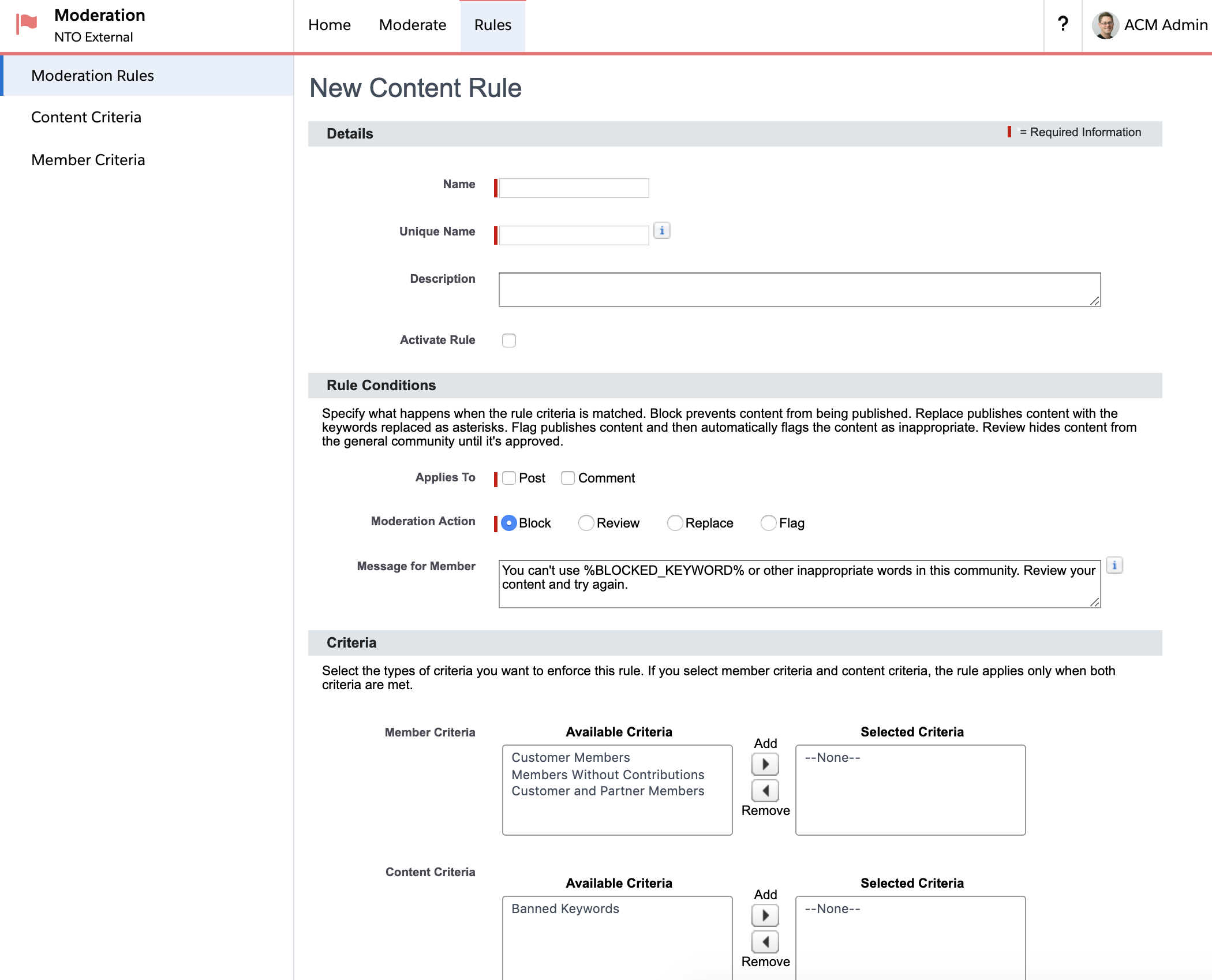This screenshot has height=980, width=1212.
Task: Enable the Activate Rule checkbox
Action: tap(508, 341)
